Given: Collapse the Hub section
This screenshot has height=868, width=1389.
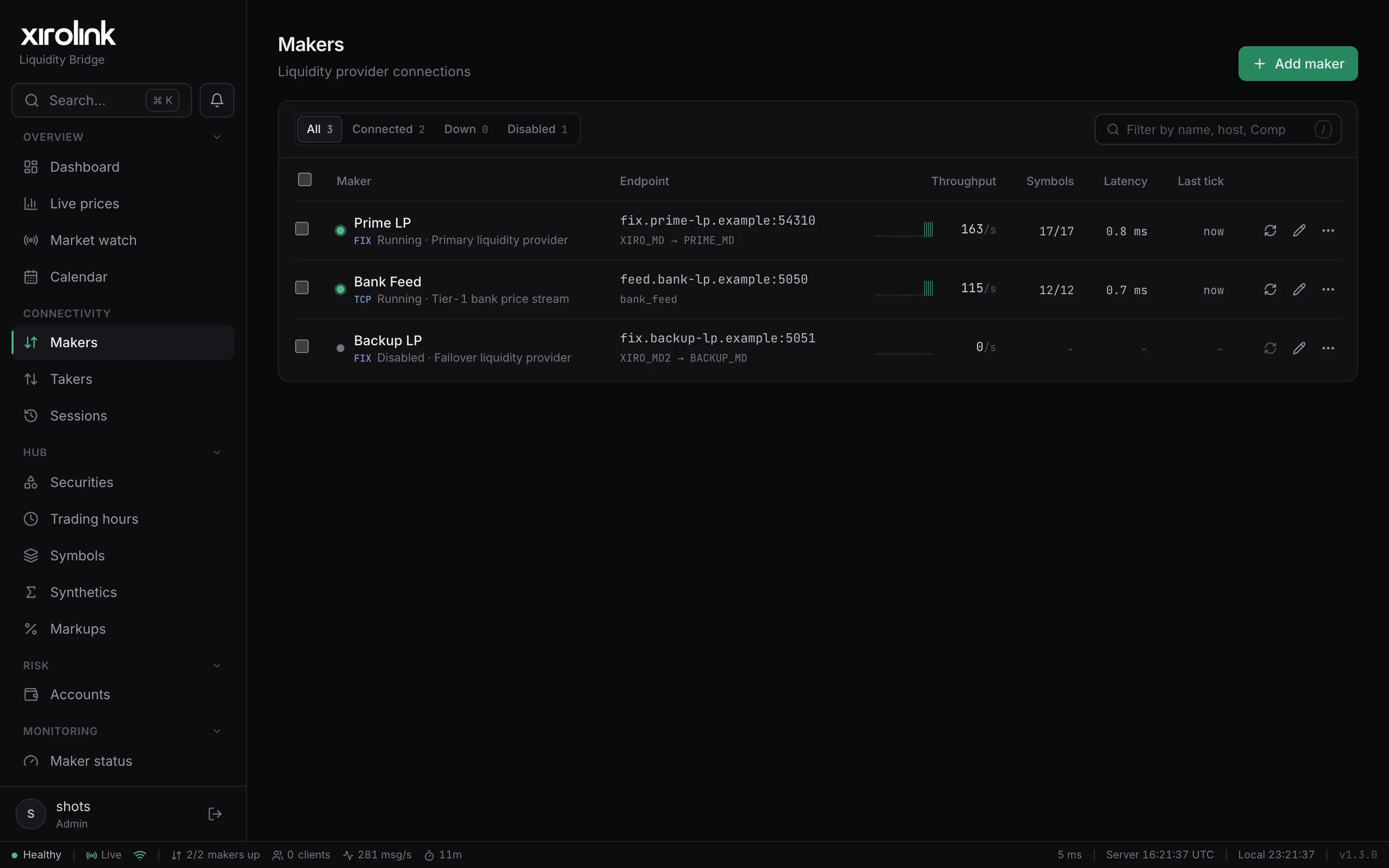Looking at the screenshot, I should tap(217, 452).
